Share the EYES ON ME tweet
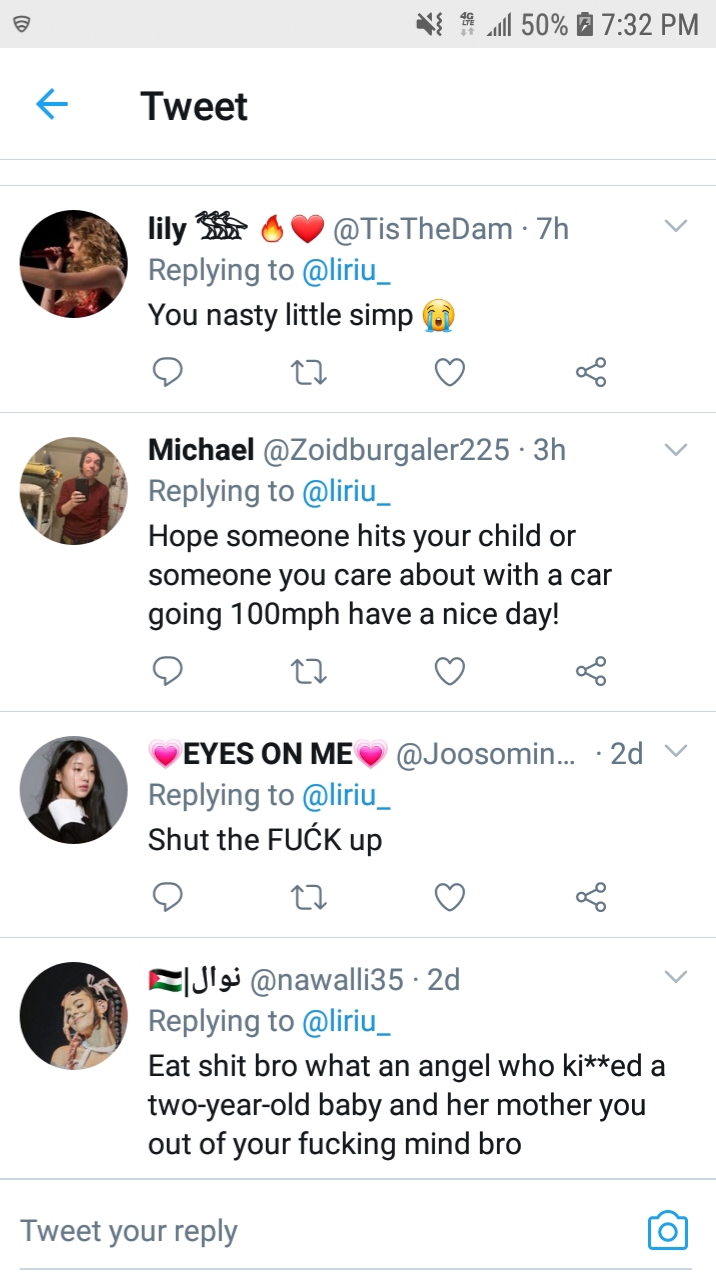Viewport: 716px width, 1280px height. tap(591, 897)
